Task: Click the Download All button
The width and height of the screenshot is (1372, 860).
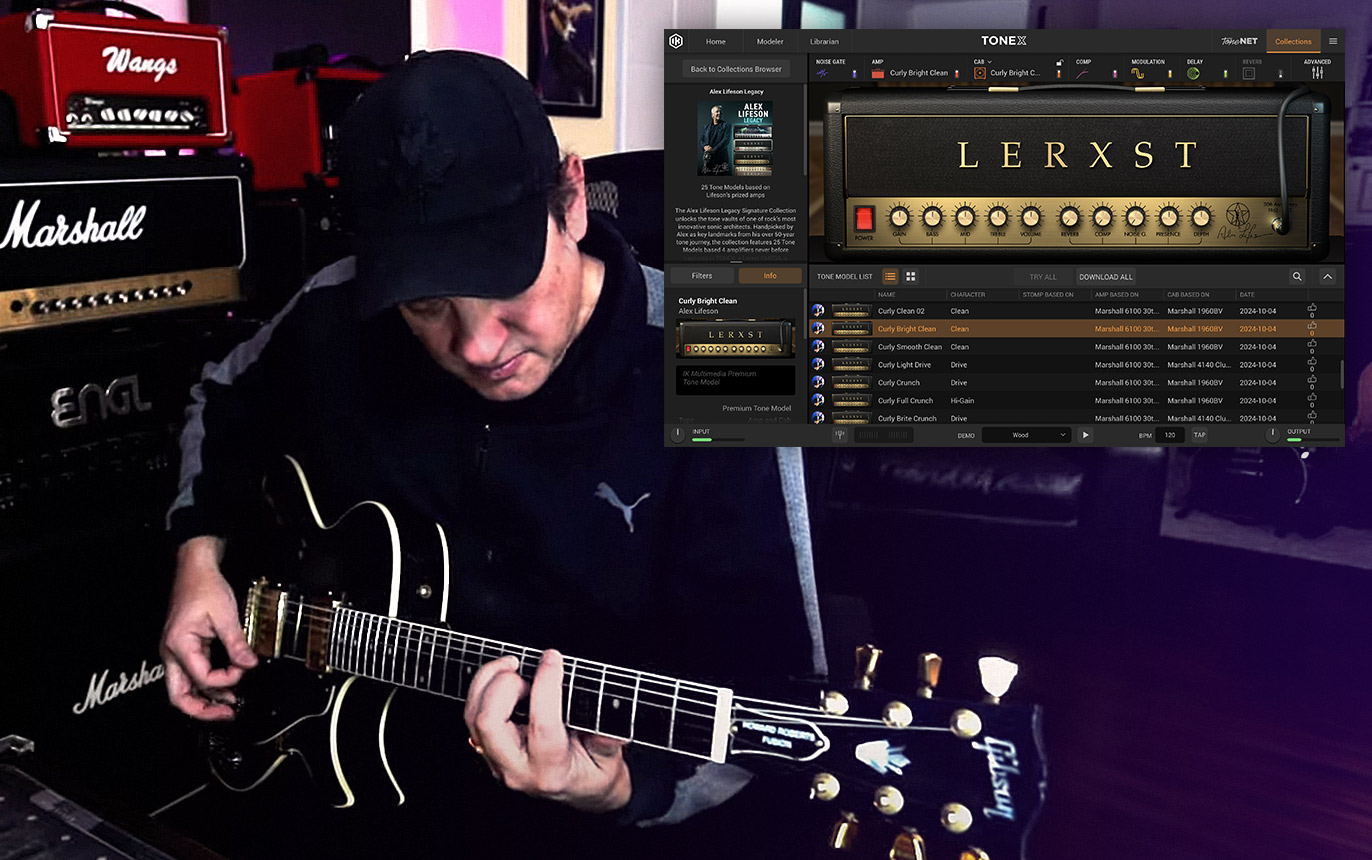Action: [1105, 277]
